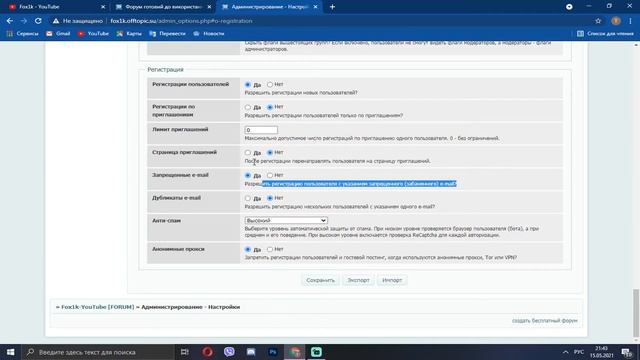640x360 pixels.
Task: Set Страница приглашений to Да
Action: point(248,152)
